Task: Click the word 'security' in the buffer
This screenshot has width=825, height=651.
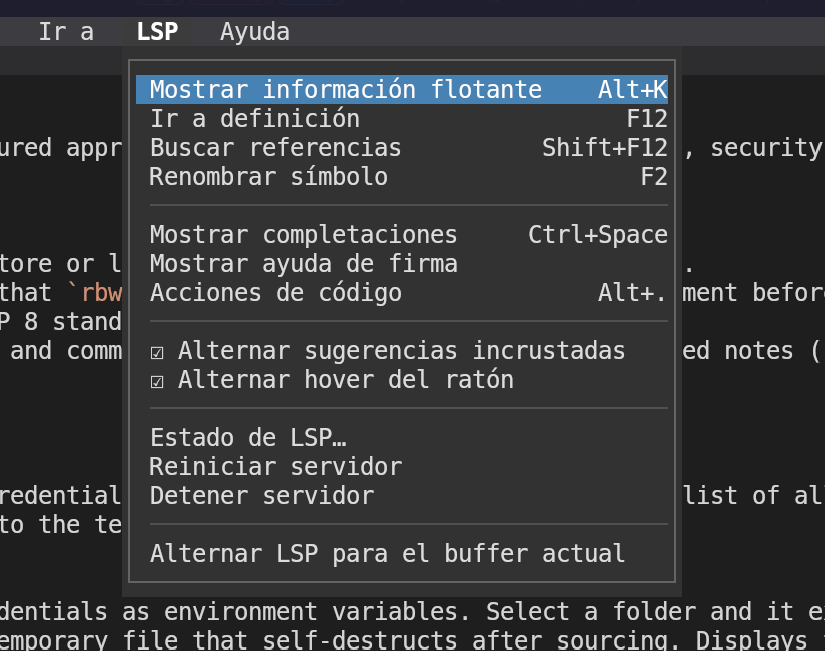Action: 765,147
